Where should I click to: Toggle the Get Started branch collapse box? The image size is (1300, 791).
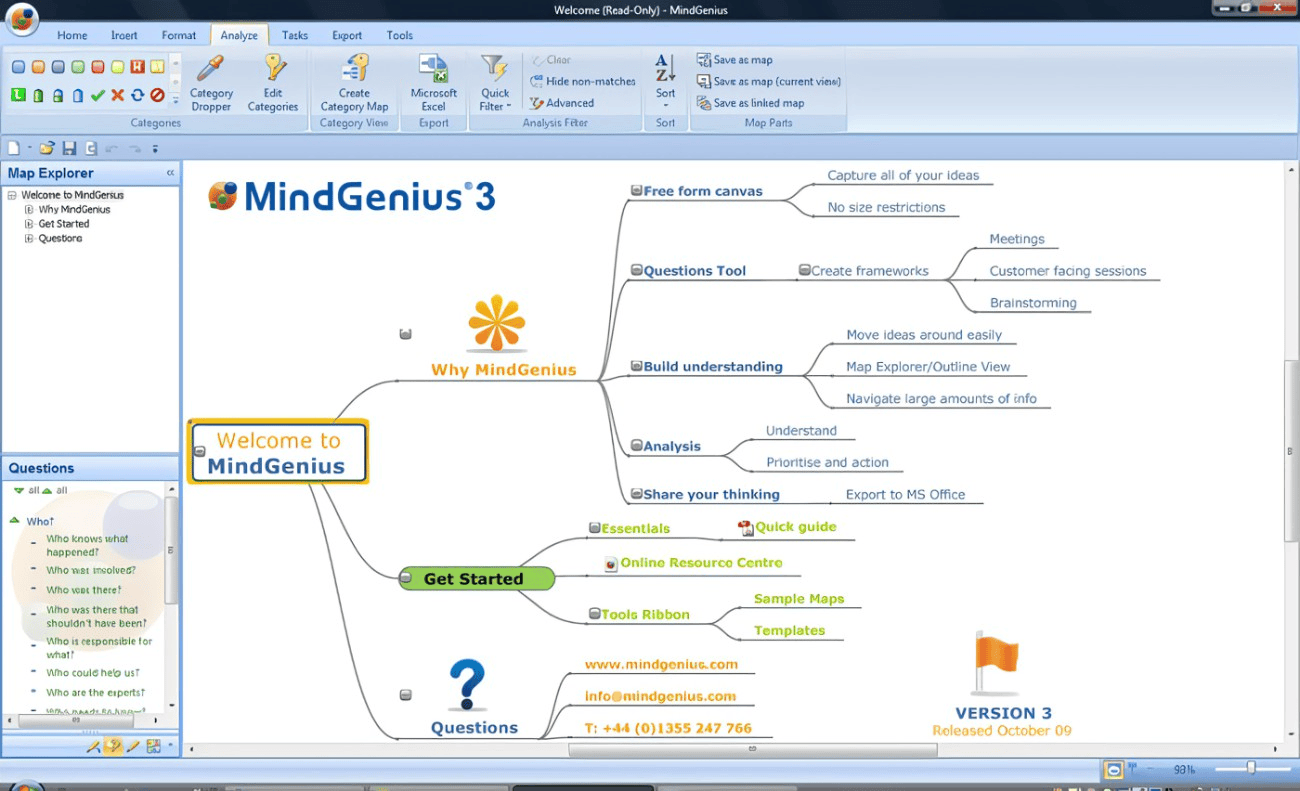(x=405, y=578)
